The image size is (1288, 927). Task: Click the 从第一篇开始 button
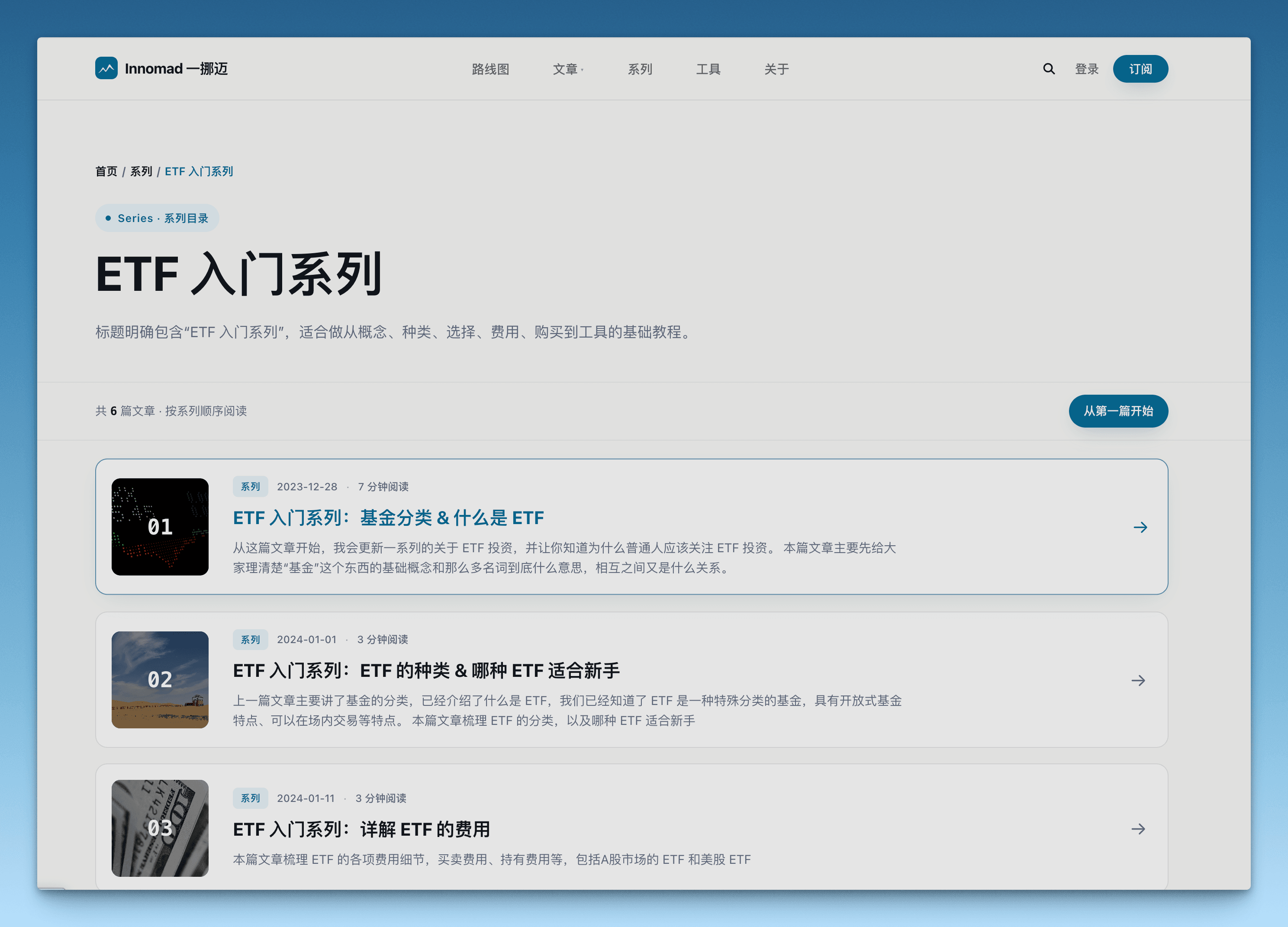[x=1117, y=411]
